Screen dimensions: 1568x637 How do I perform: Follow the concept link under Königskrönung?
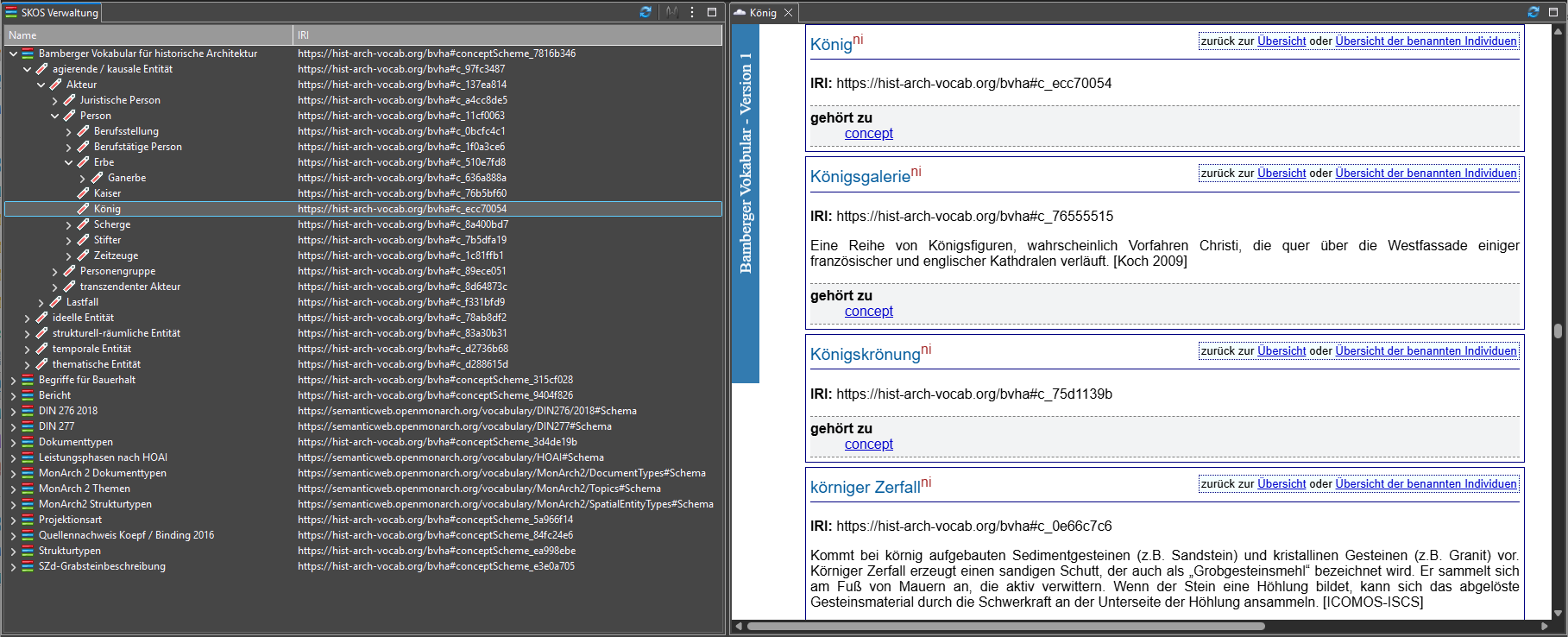click(868, 444)
